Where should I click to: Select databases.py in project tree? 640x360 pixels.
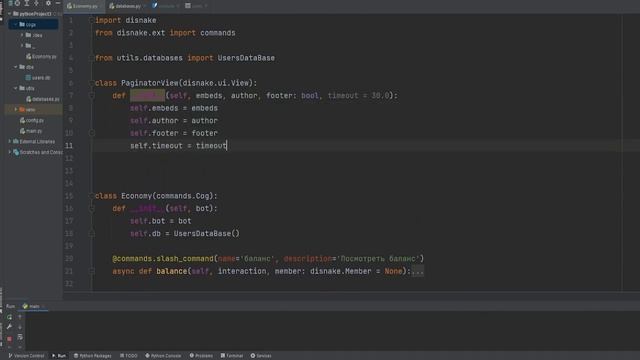[43, 99]
